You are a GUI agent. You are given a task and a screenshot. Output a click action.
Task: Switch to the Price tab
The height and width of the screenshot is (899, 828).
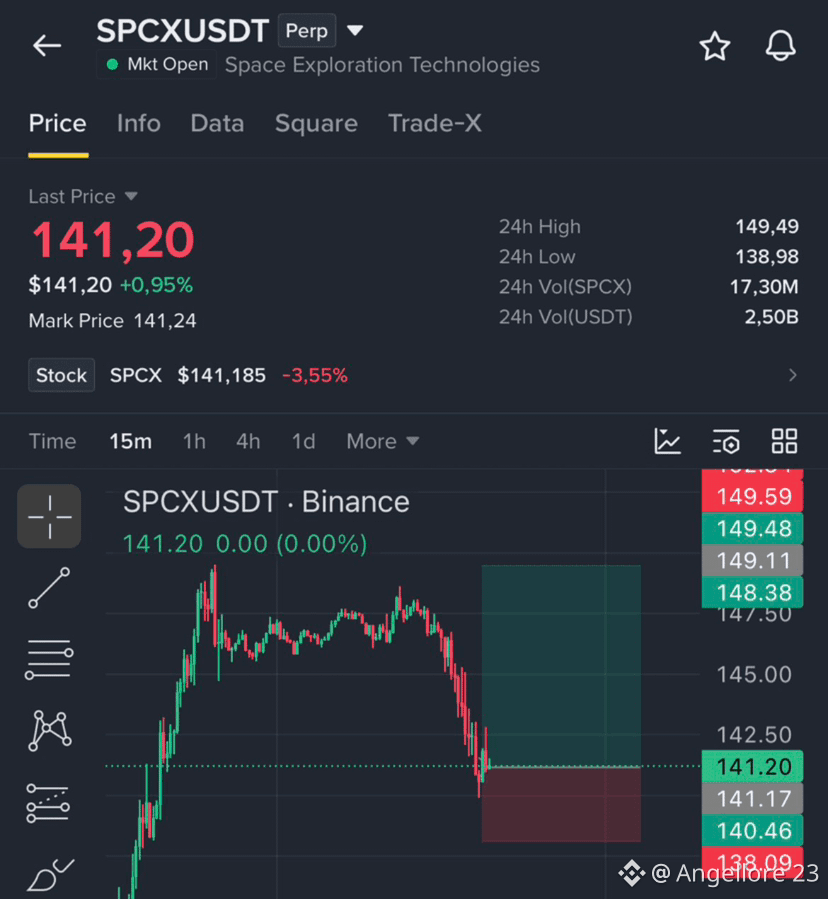tap(58, 123)
